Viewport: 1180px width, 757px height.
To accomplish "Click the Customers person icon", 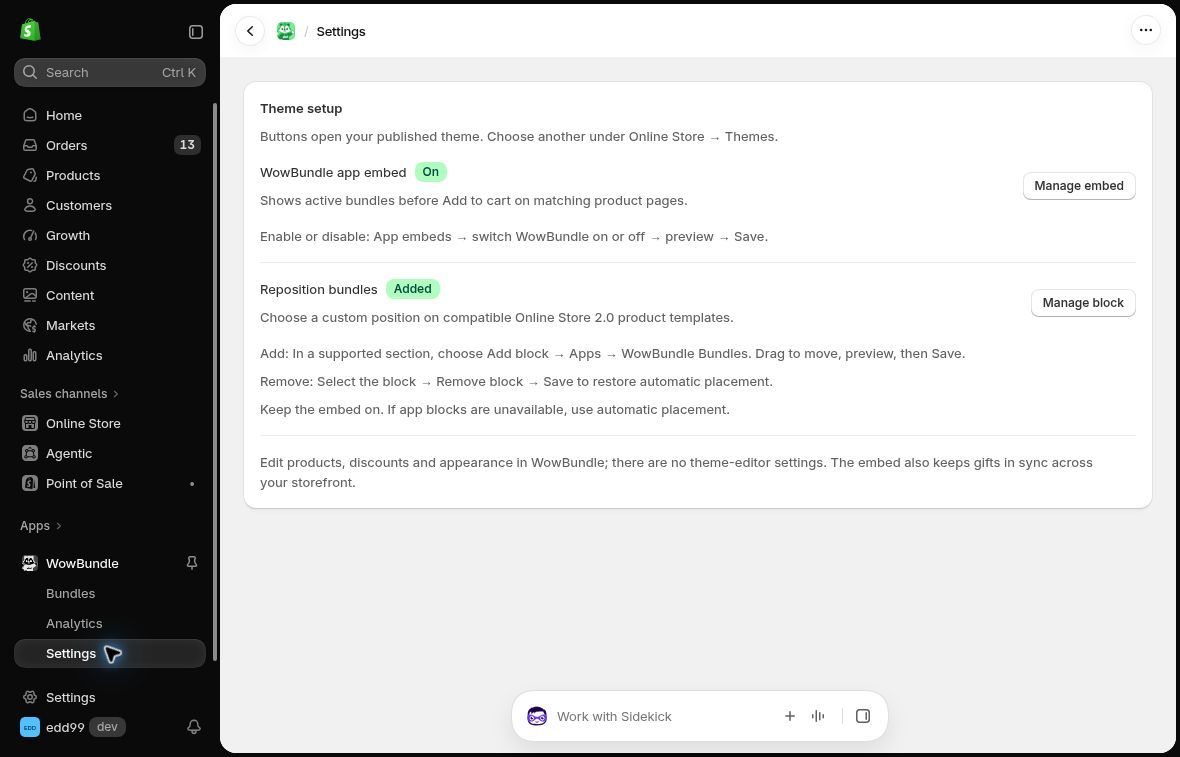I will tap(30, 205).
